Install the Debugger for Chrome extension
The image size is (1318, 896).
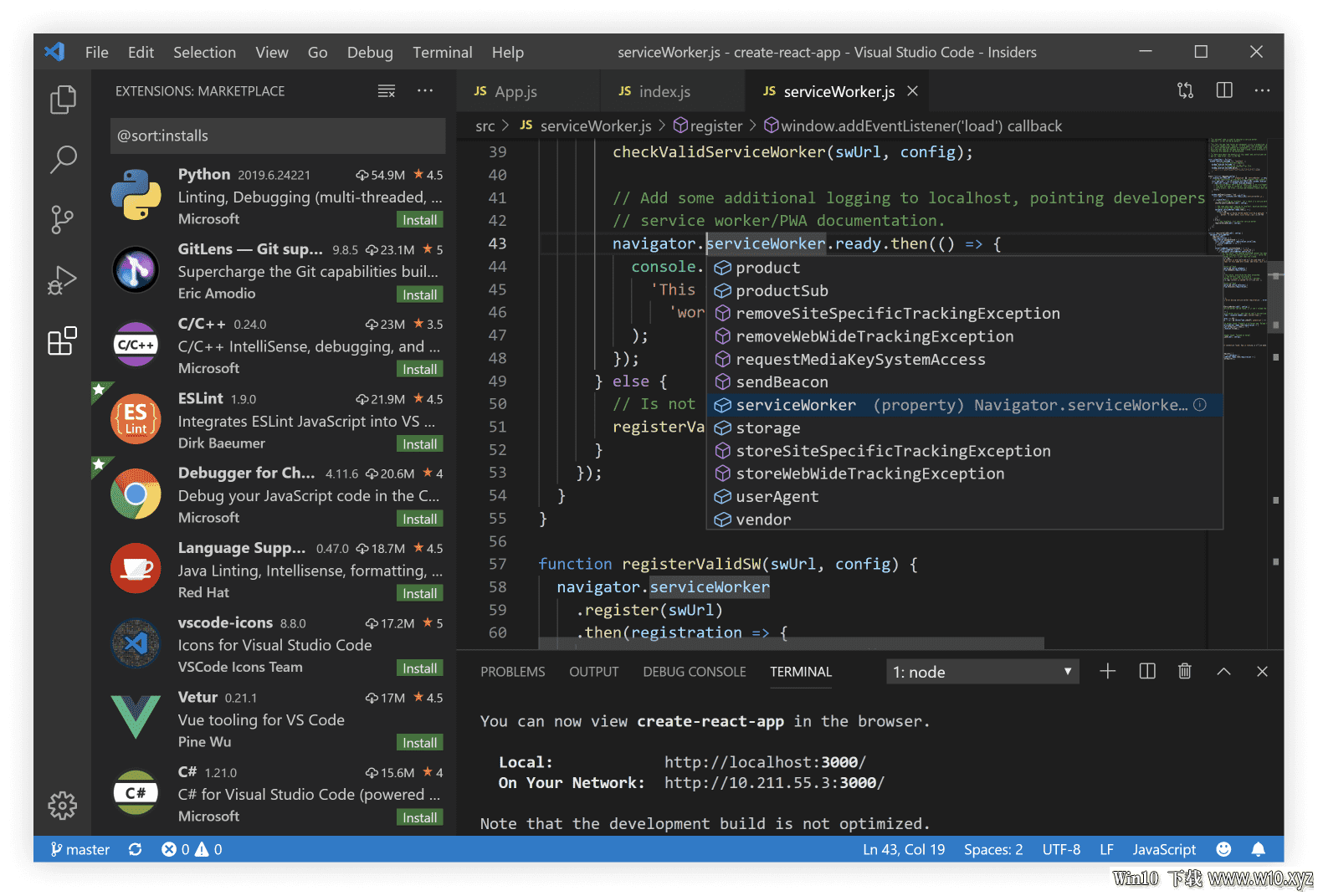tap(419, 519)
